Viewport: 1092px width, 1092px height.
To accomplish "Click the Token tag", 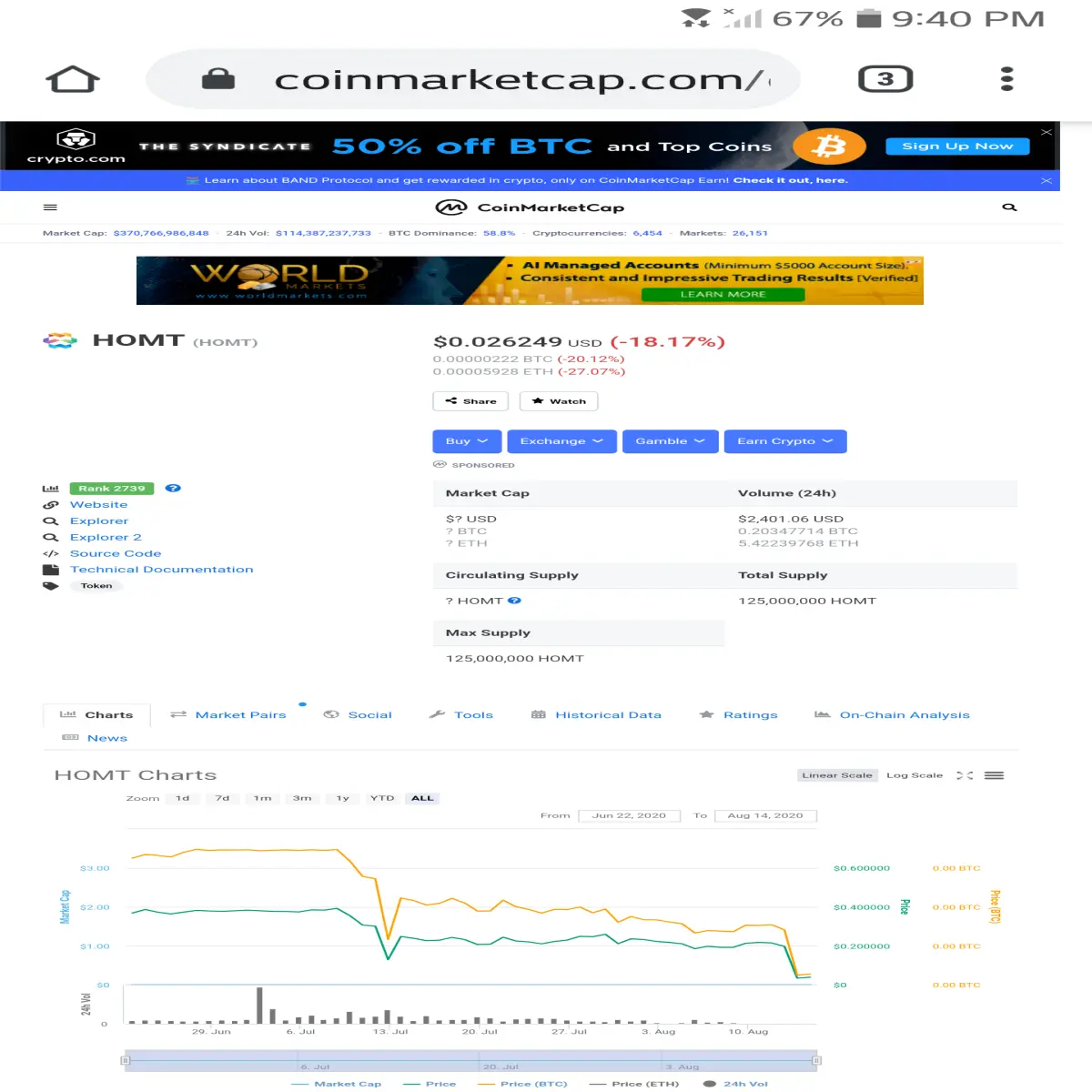I will click(96, 586).
